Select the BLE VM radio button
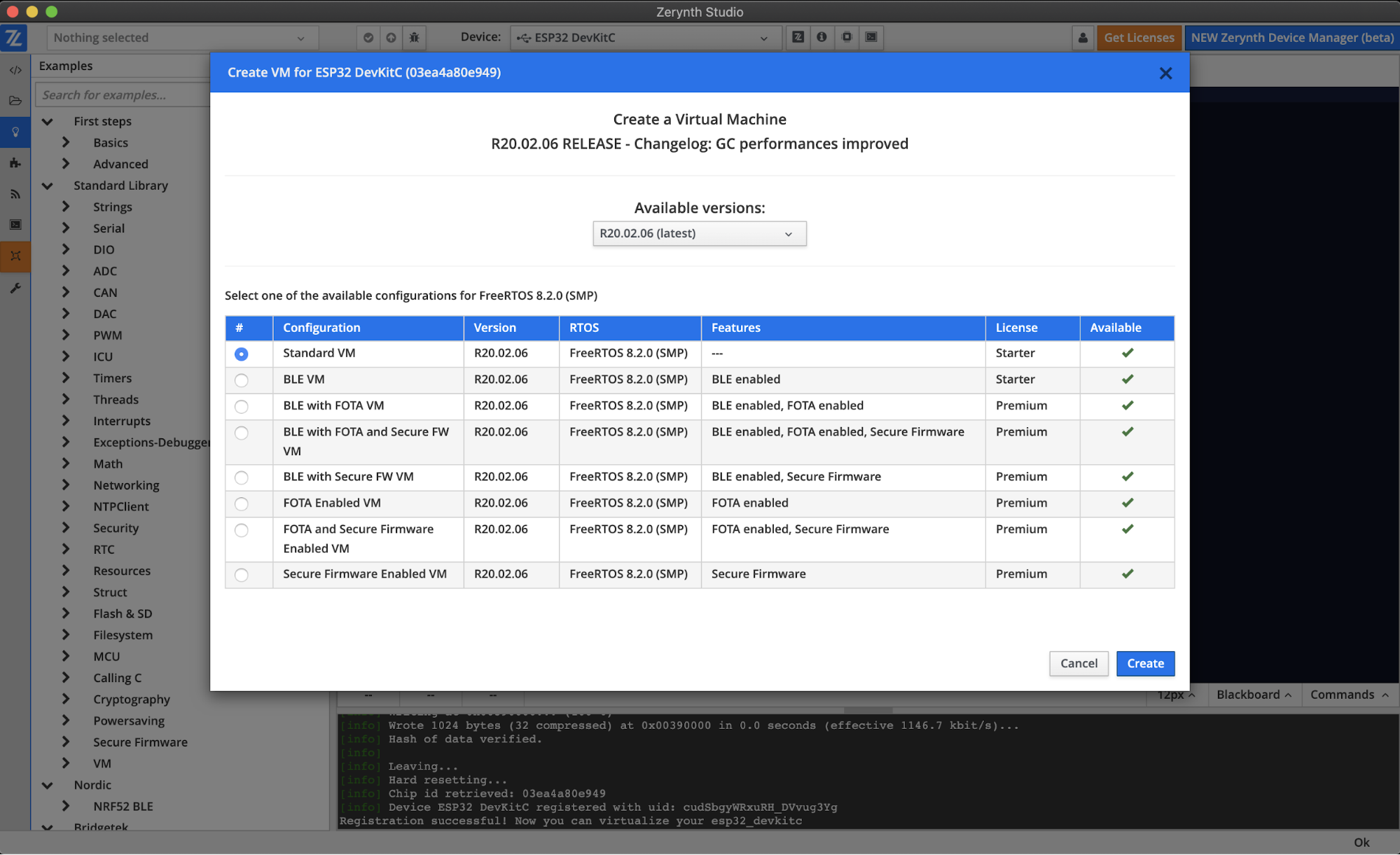This screenshot has height=855, width=1400. [242, 380]
